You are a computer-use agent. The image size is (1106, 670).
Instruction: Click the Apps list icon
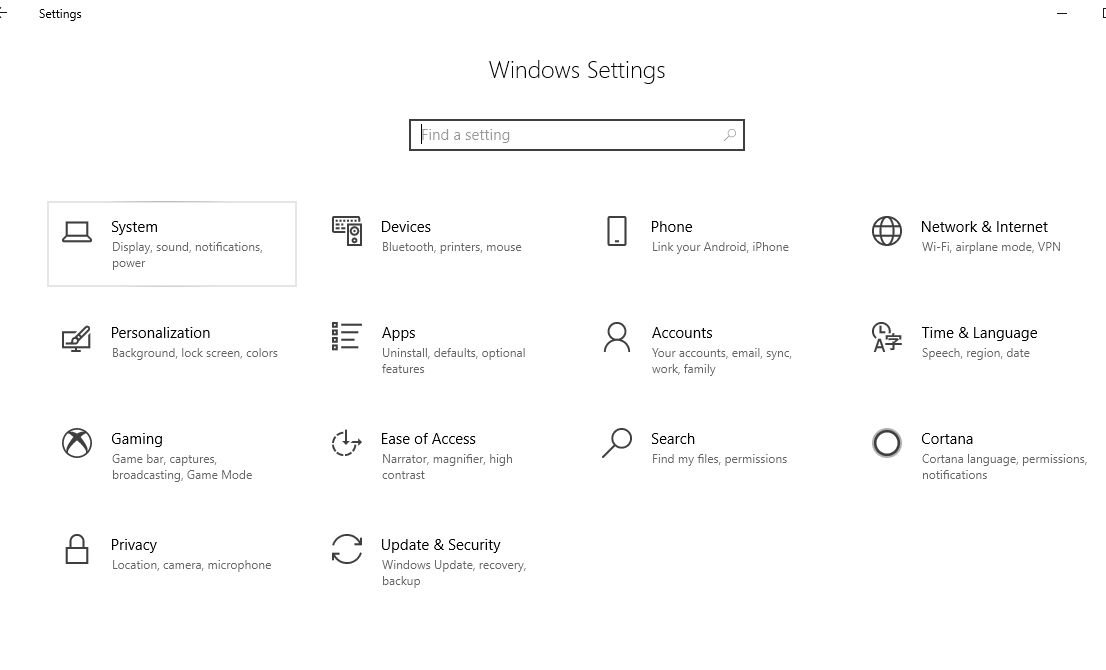coord(345,336)
